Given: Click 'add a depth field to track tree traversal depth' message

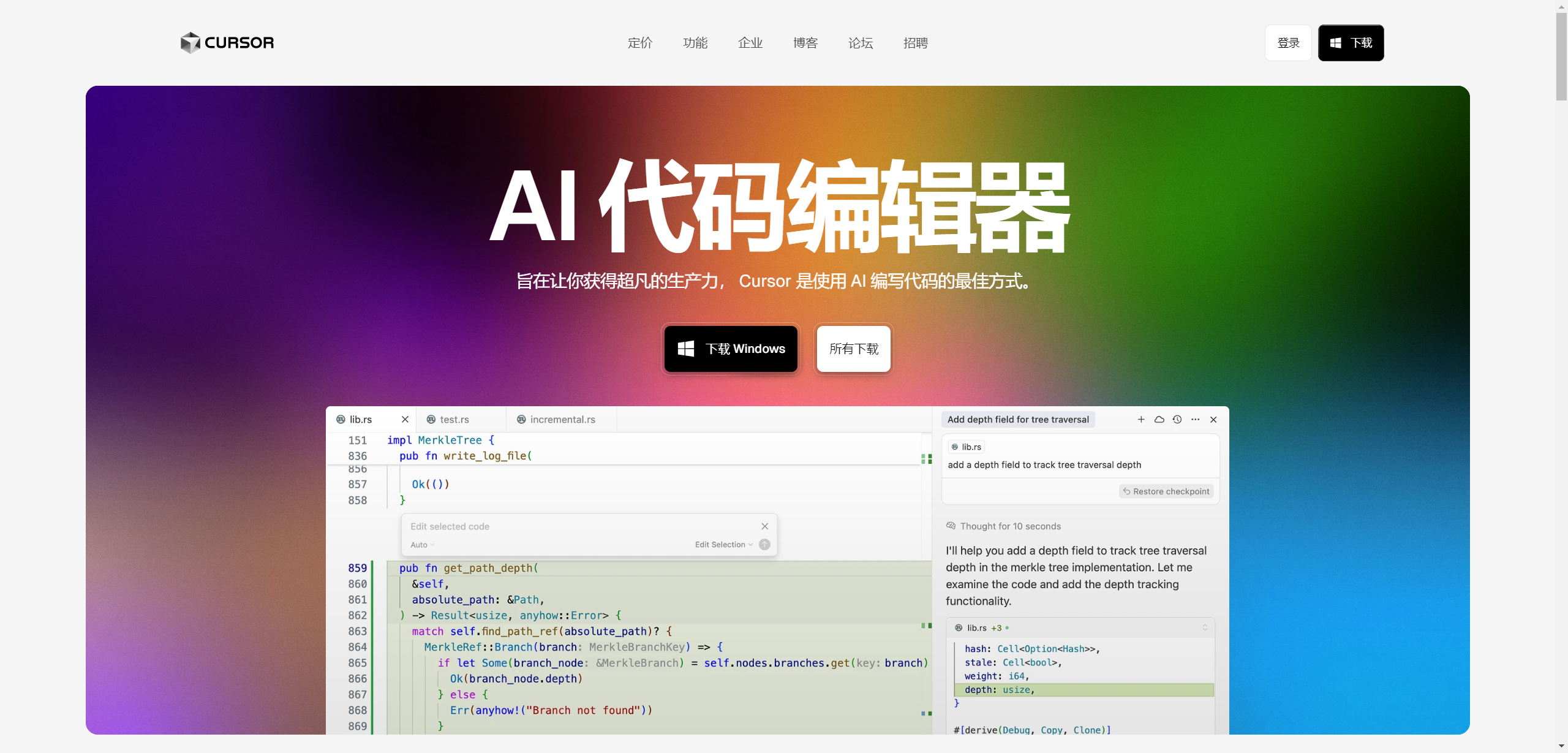Looking at the screenshot, I should pos(1044,465).
